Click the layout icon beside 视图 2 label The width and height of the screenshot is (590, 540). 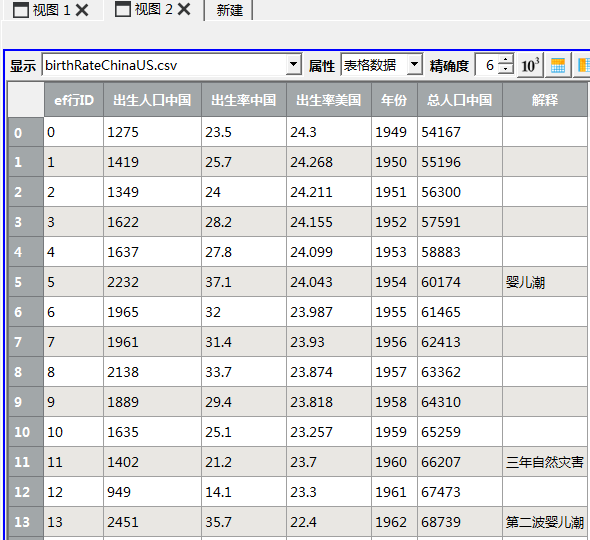tap(123, 9)
